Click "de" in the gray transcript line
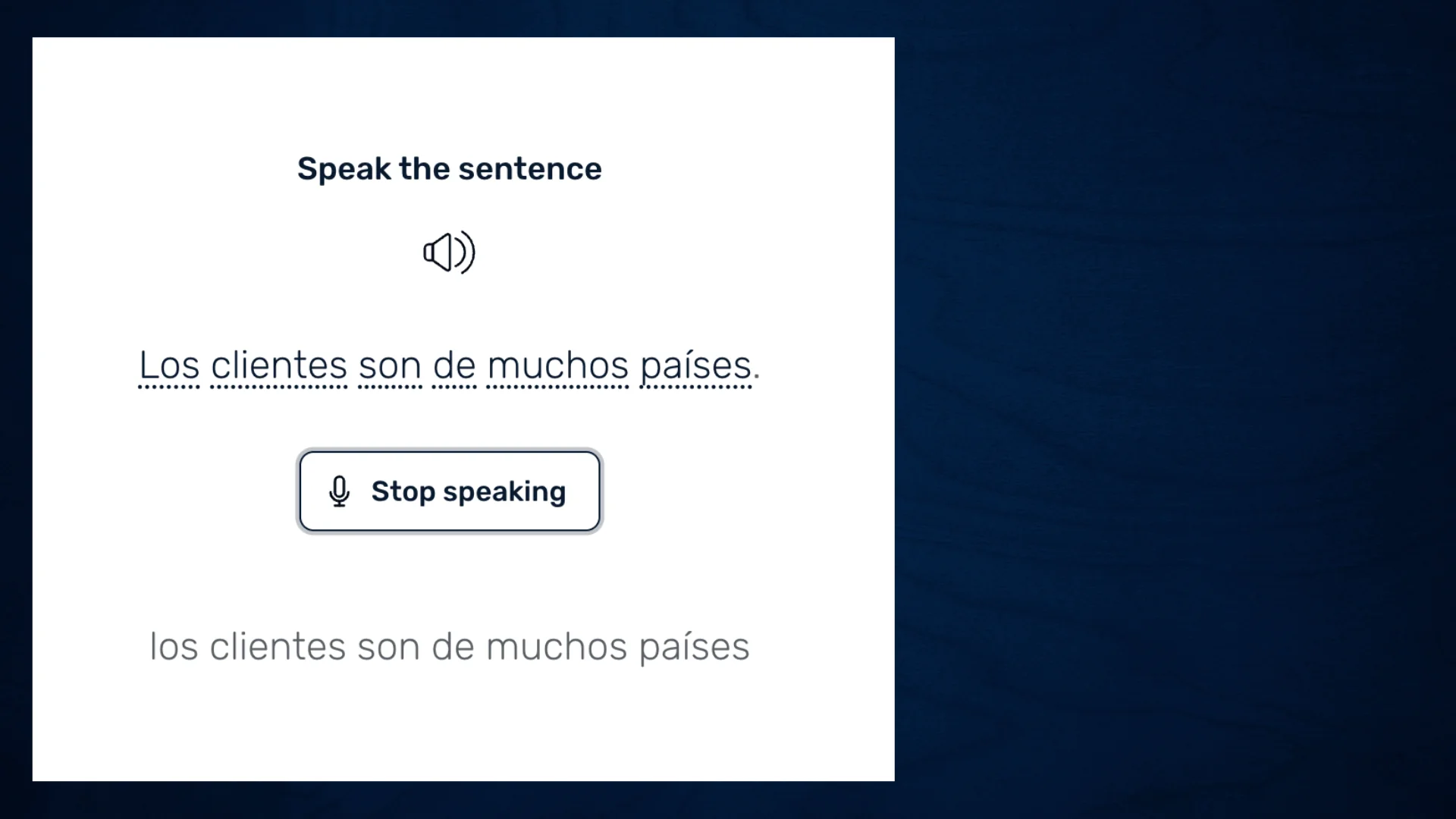 point(453,647)
